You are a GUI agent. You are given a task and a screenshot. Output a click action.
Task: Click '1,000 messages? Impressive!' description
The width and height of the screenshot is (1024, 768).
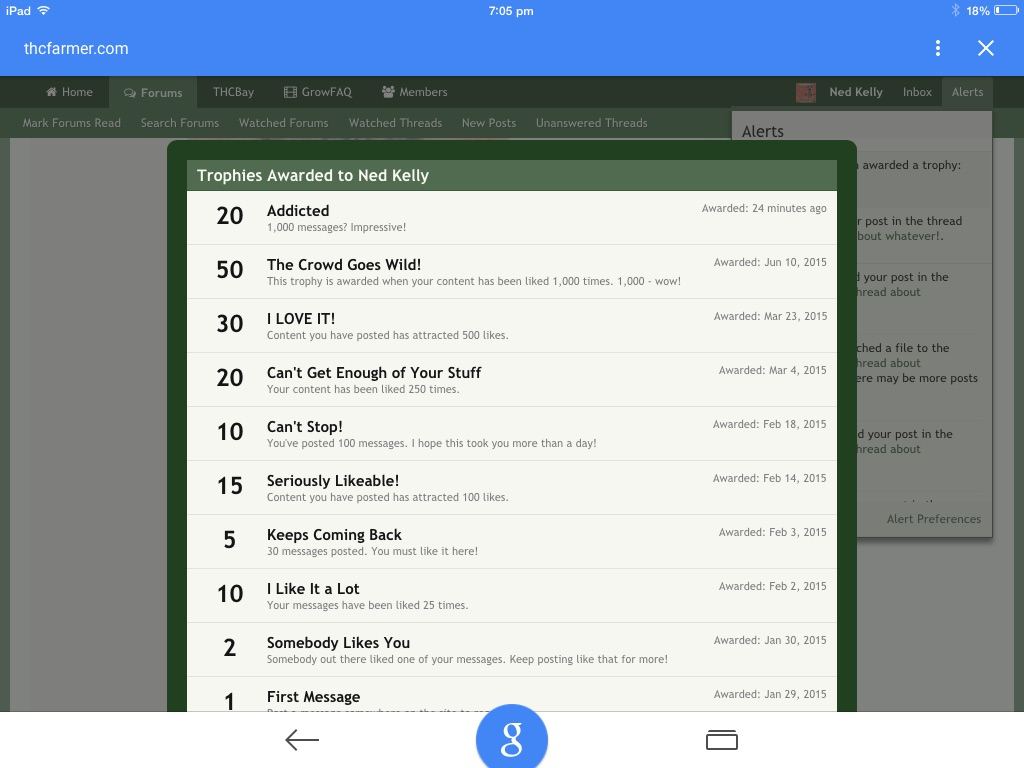pyautogui.click(x=336, y=227)
